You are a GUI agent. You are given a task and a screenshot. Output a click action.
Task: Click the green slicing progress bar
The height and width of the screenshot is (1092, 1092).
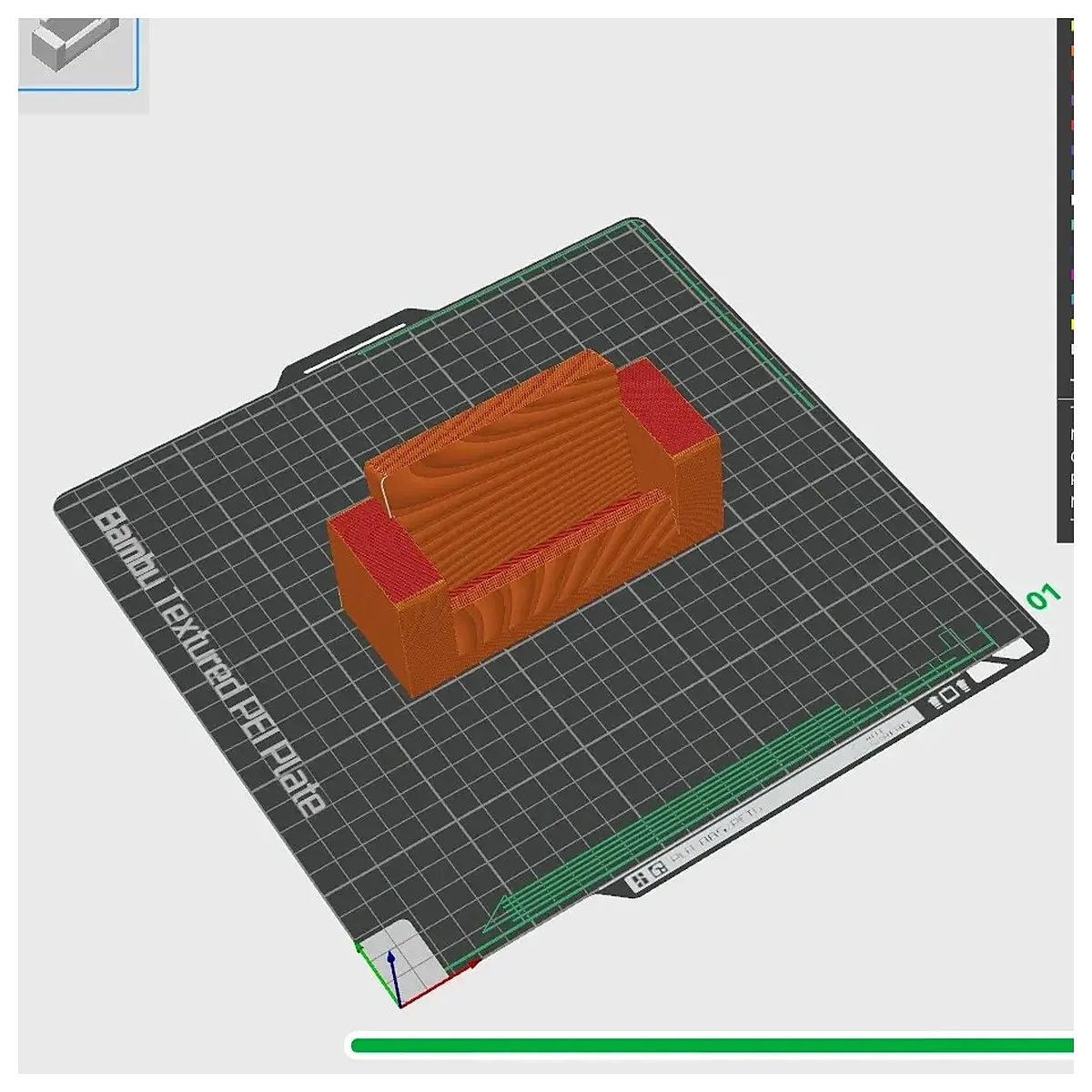click(x=713, y=1046)
